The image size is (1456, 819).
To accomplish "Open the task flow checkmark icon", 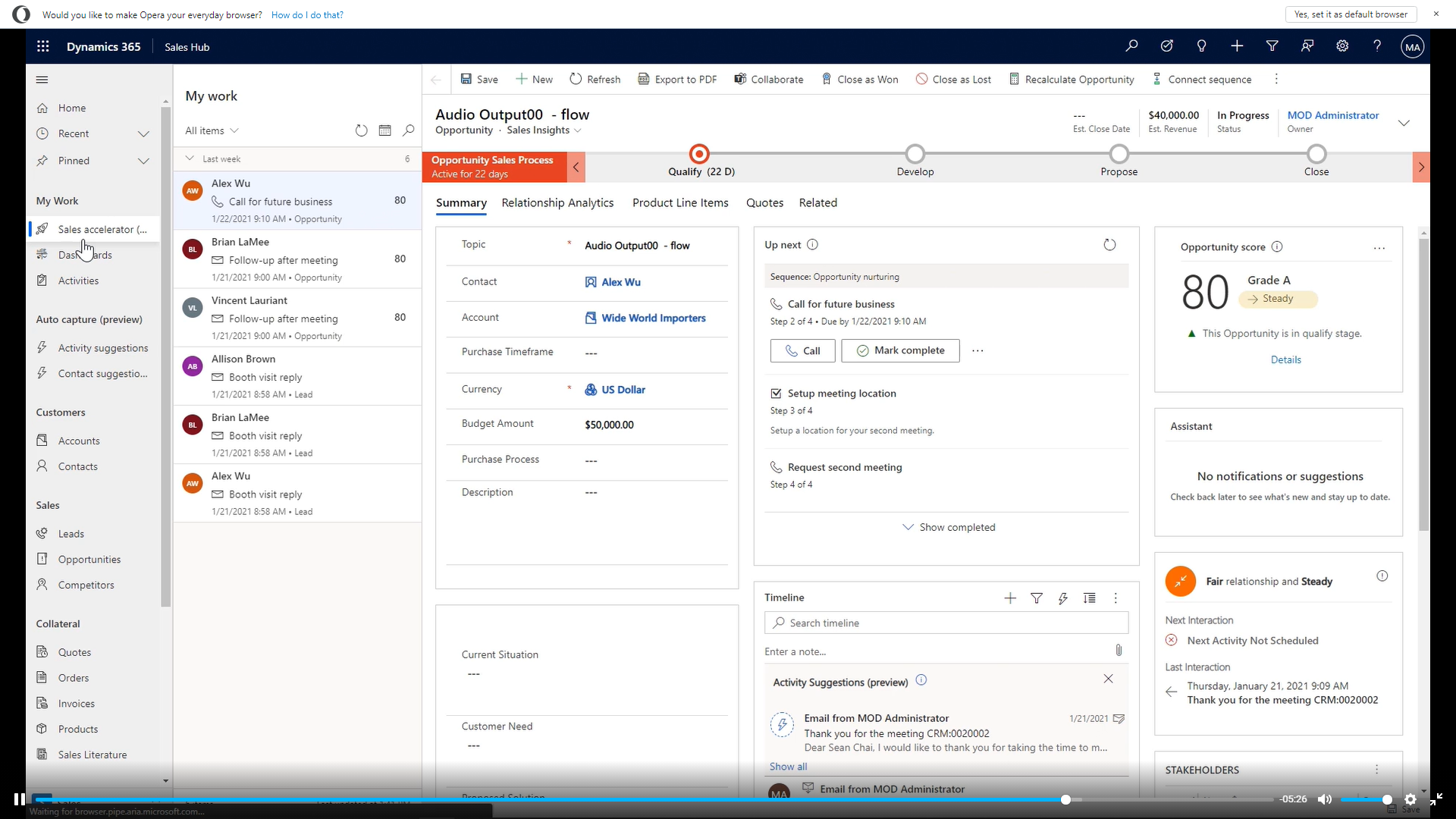I will (x=1167, y=46).
